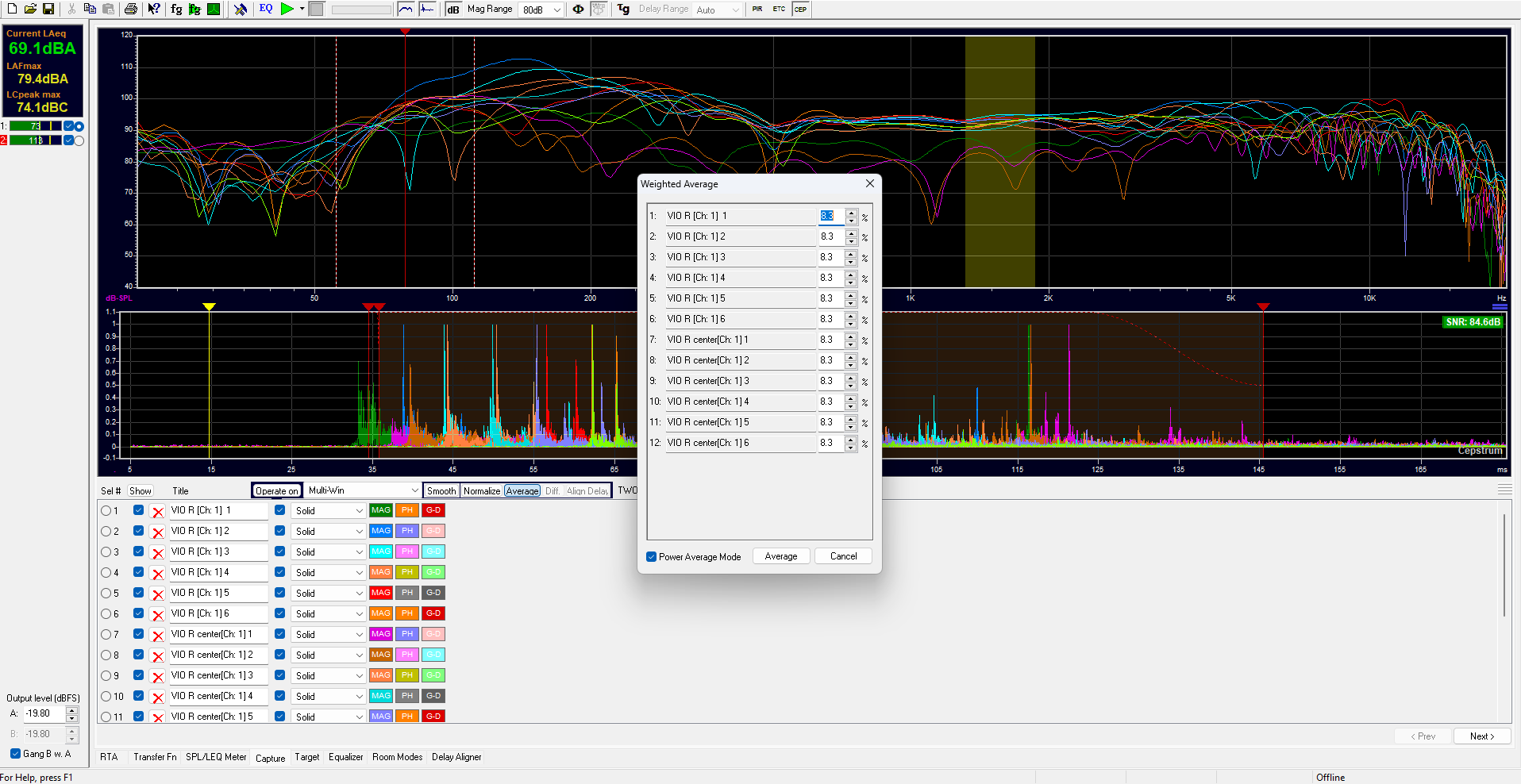Open Solid line style dropdown for trace 1
Screen dimensions: 1521x784
click(x=329, y=511)
